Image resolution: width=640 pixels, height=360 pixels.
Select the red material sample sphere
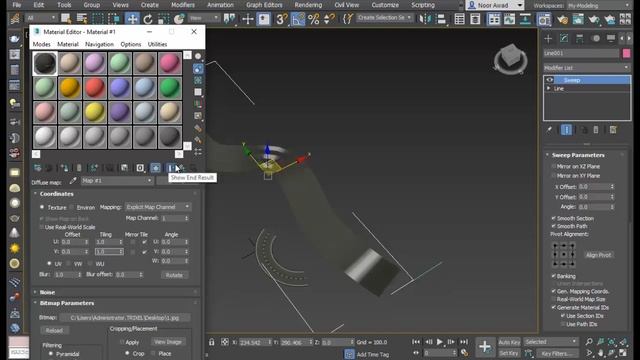click(95, 88)
